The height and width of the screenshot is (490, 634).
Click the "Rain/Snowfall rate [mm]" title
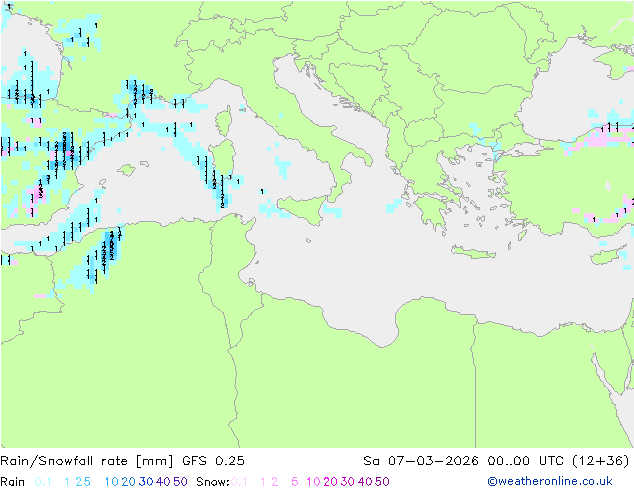[87, 461]
